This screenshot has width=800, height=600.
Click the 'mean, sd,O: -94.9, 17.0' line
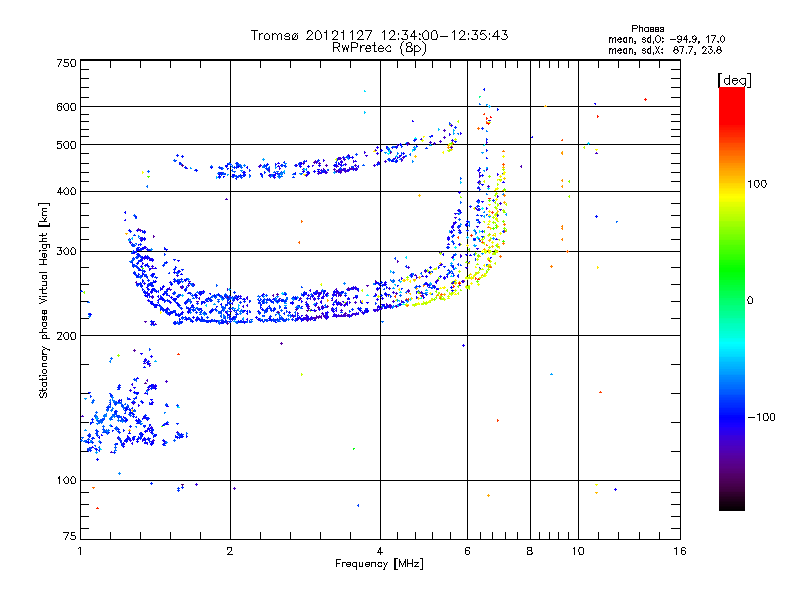[x=666, y=39]
